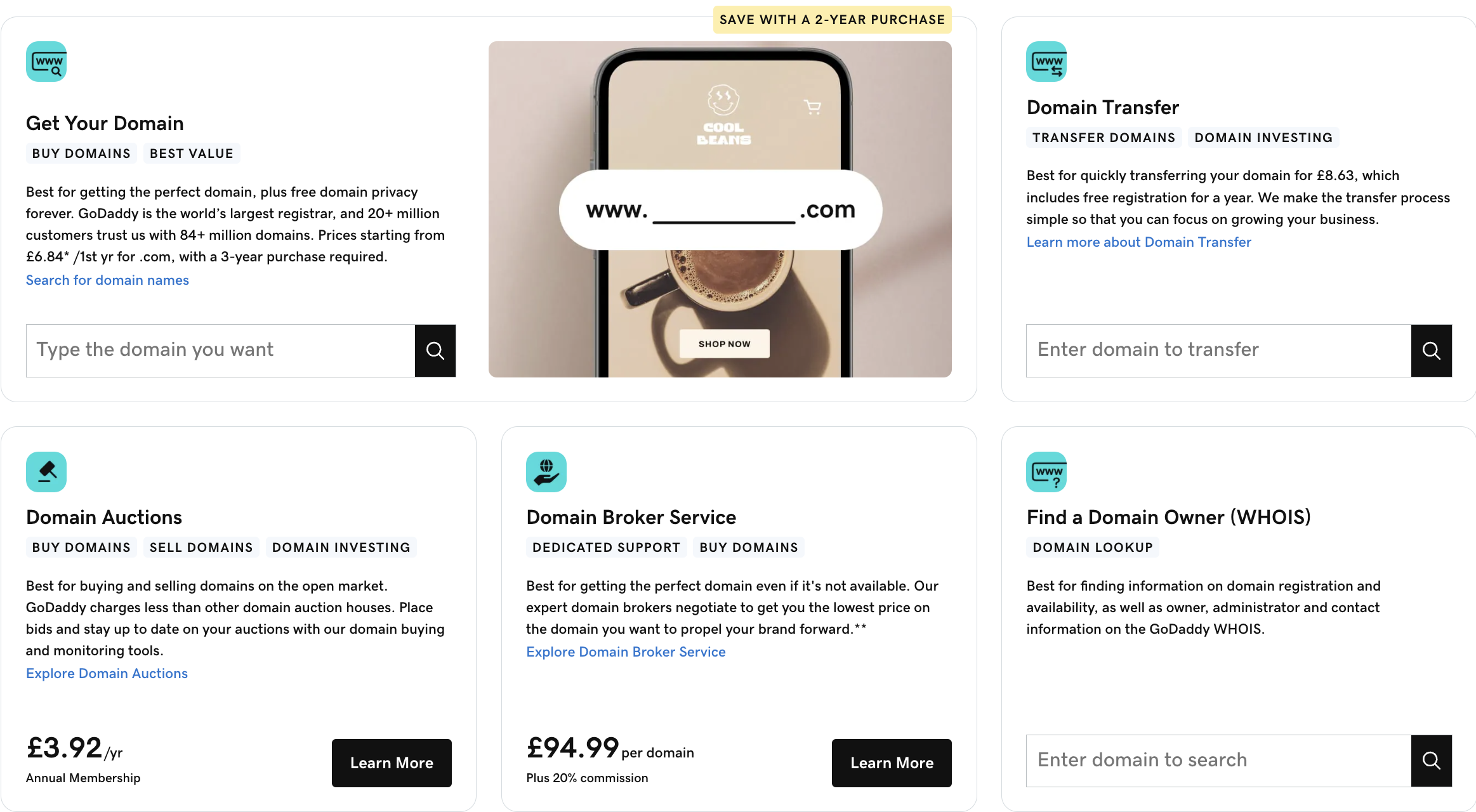
Task: Click into 'Enter domain to transfer' field
Action: pyautogui.click(x=1218, y=351)
